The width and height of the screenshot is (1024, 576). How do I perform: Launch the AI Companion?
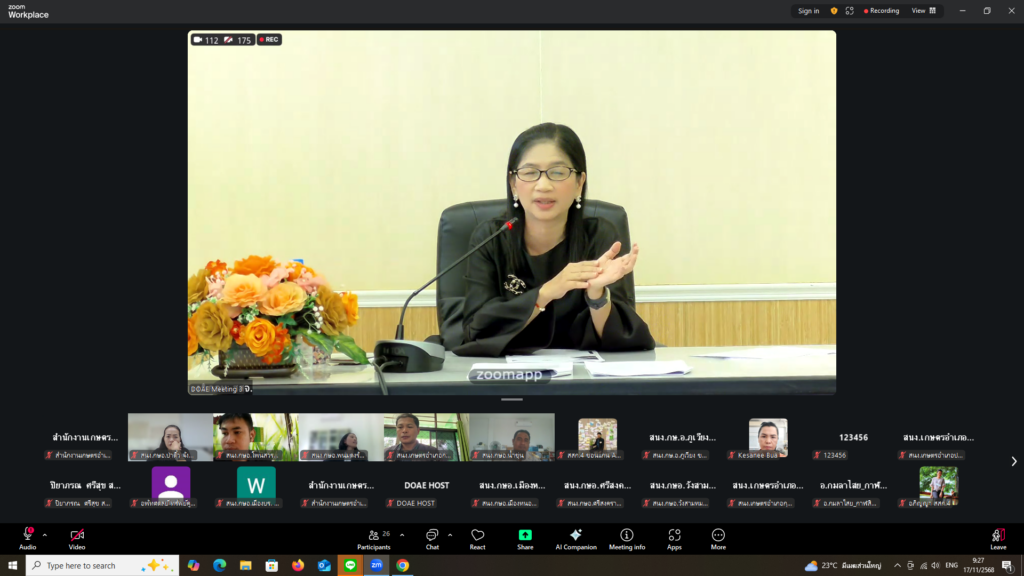tap(576, 537)
